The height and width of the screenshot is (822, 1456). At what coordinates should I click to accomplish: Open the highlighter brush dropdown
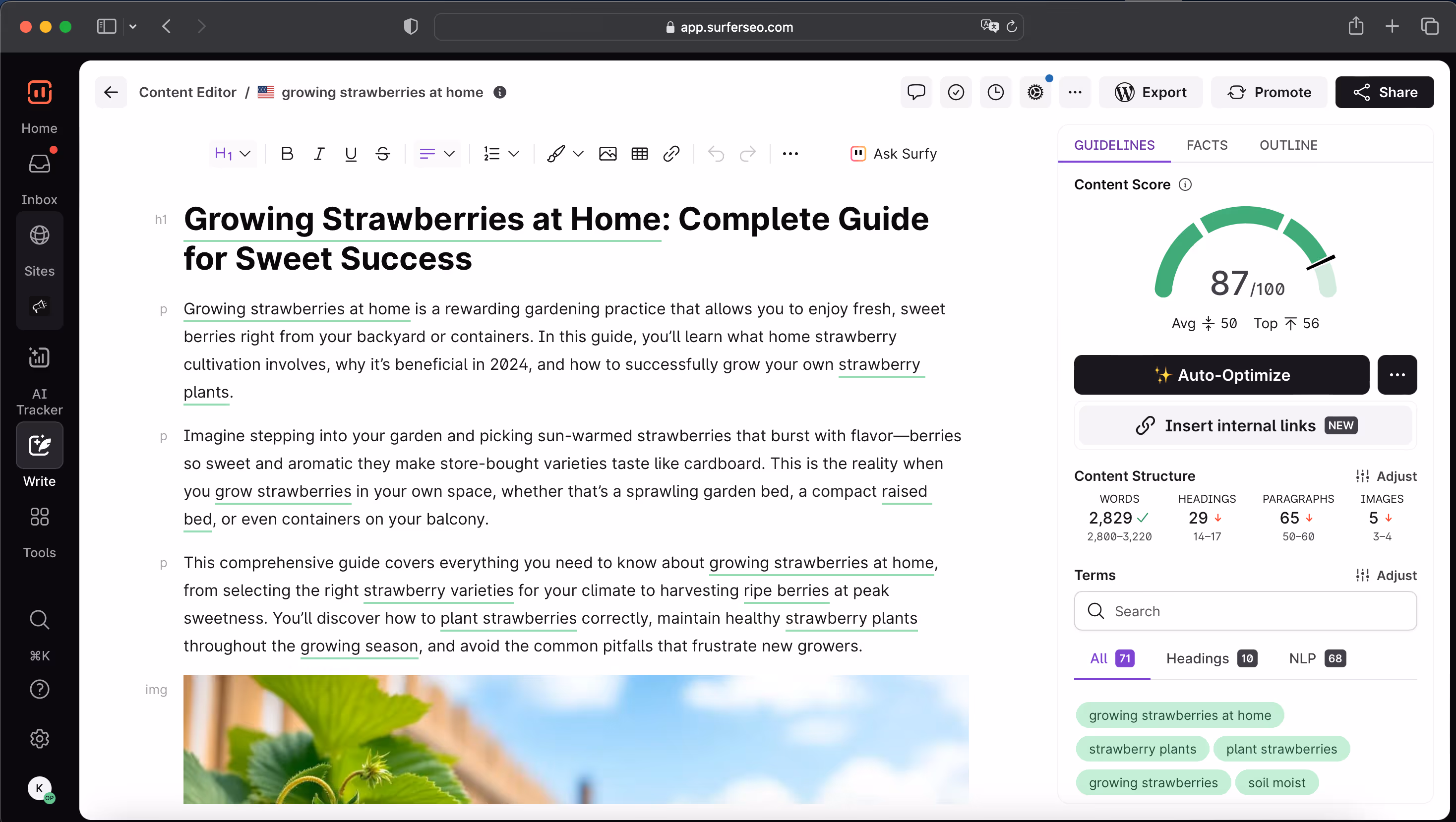coord(565,154)
